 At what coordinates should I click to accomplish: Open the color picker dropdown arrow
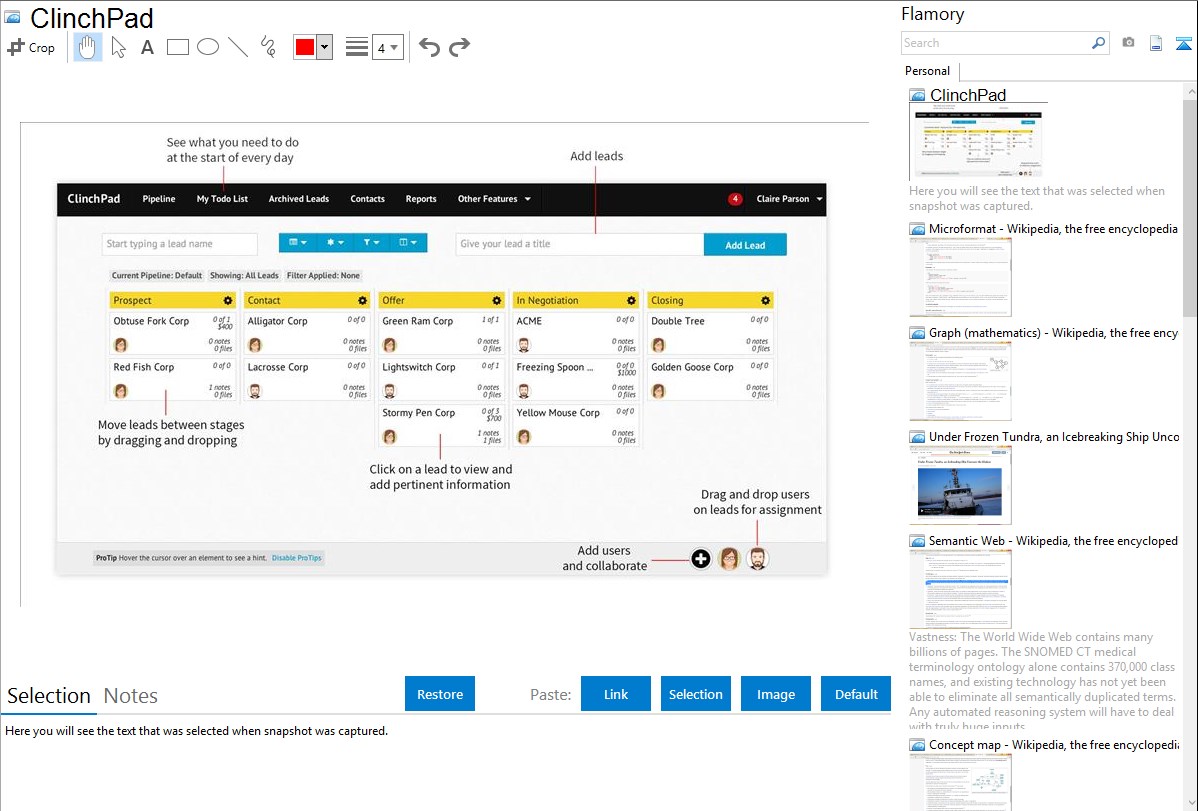[x=324, y=47]
